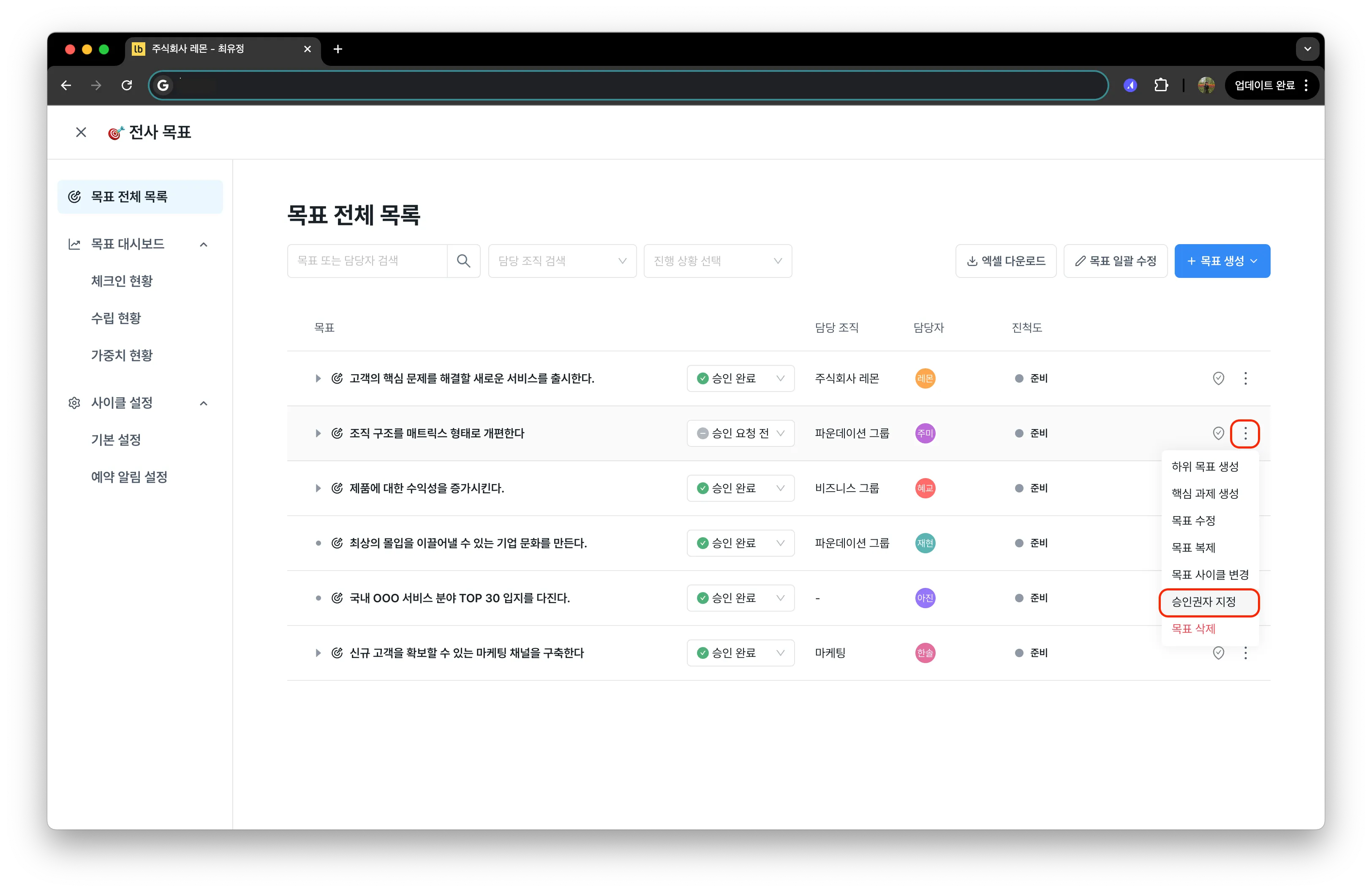Click the shield check icon in 고객의 핵심 문제 row
The height and width of the screenshot is (892, 1372).
click(1218, 378)
